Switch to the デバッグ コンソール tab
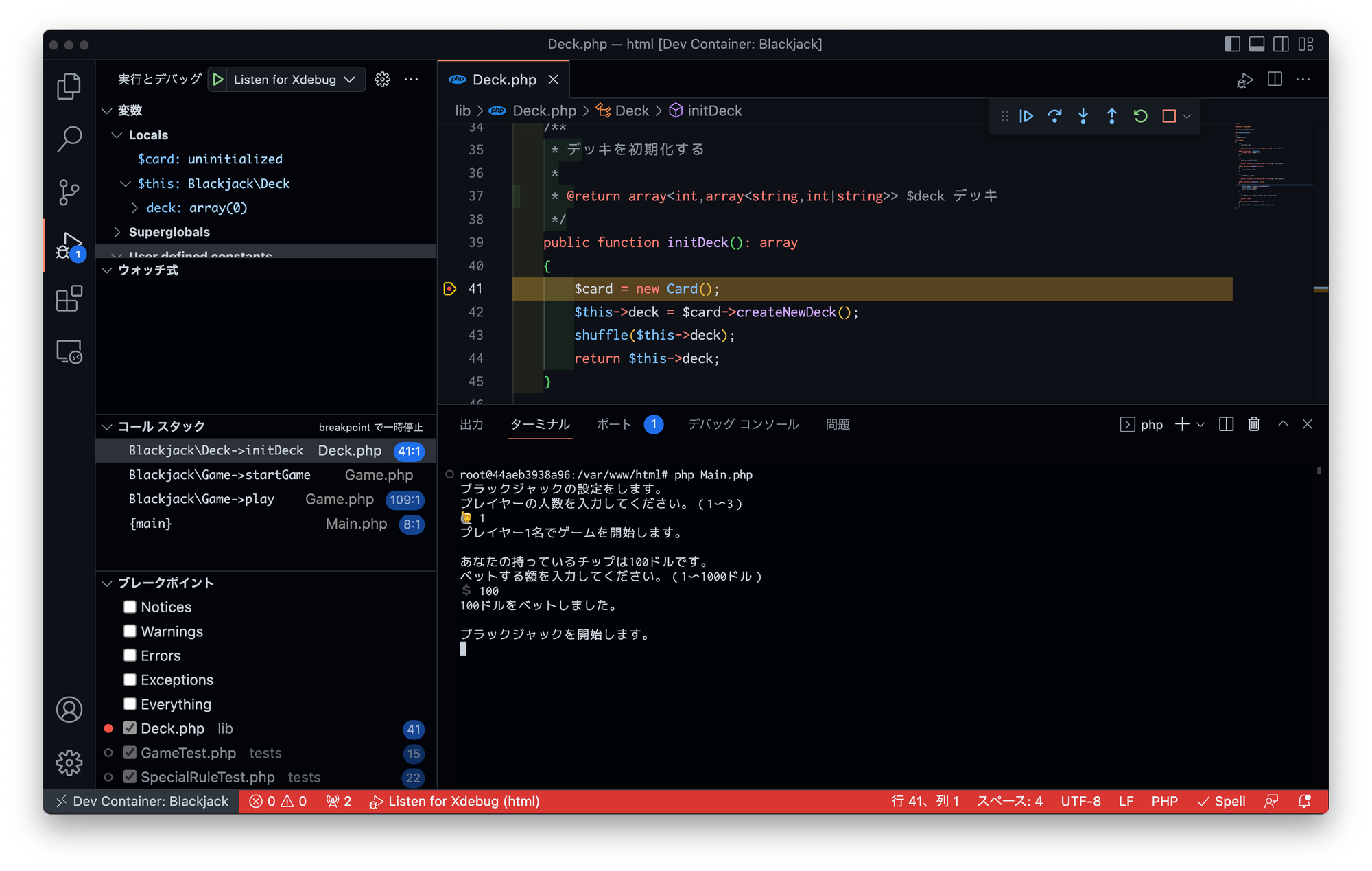 [743, 424]
